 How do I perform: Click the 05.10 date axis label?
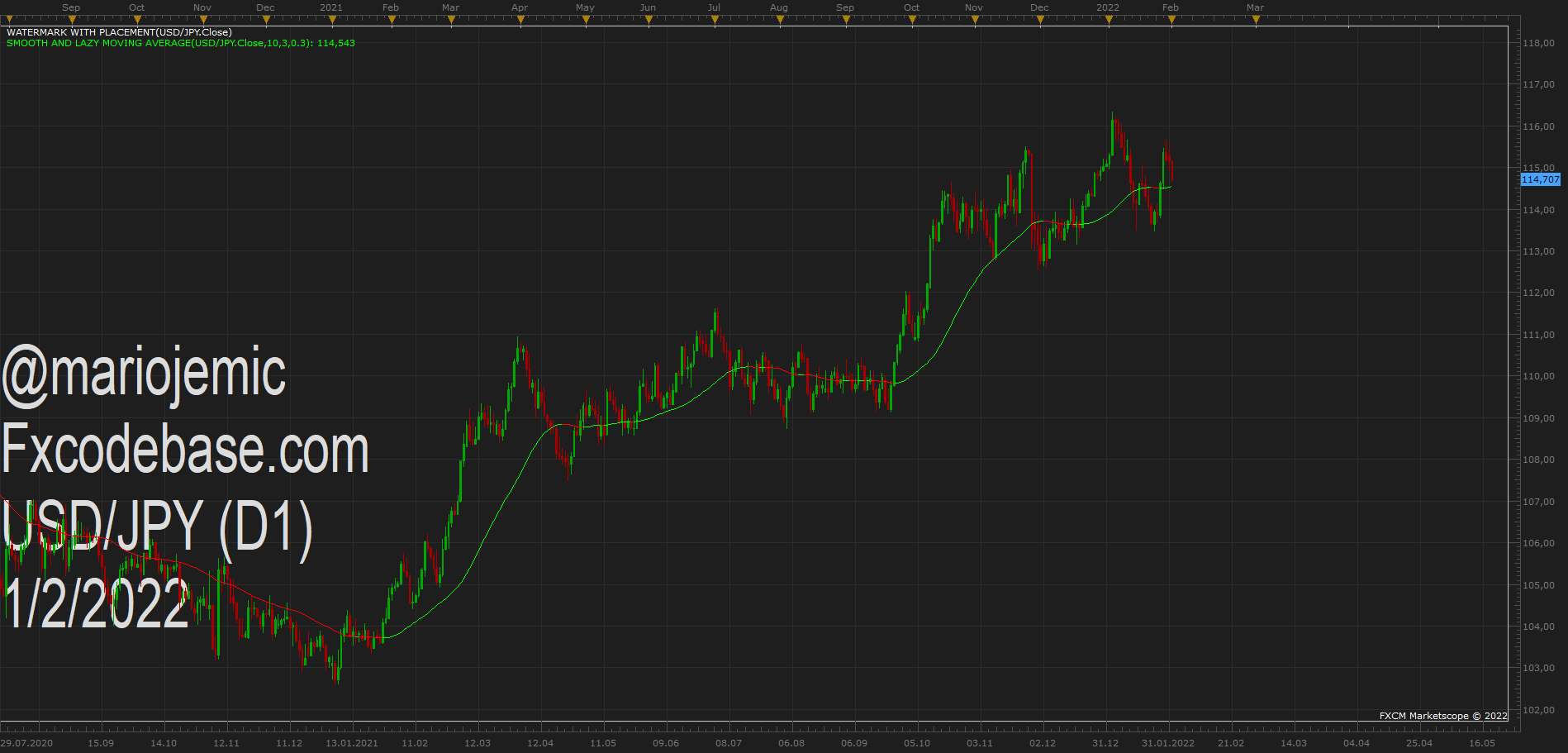pos(917,743)
